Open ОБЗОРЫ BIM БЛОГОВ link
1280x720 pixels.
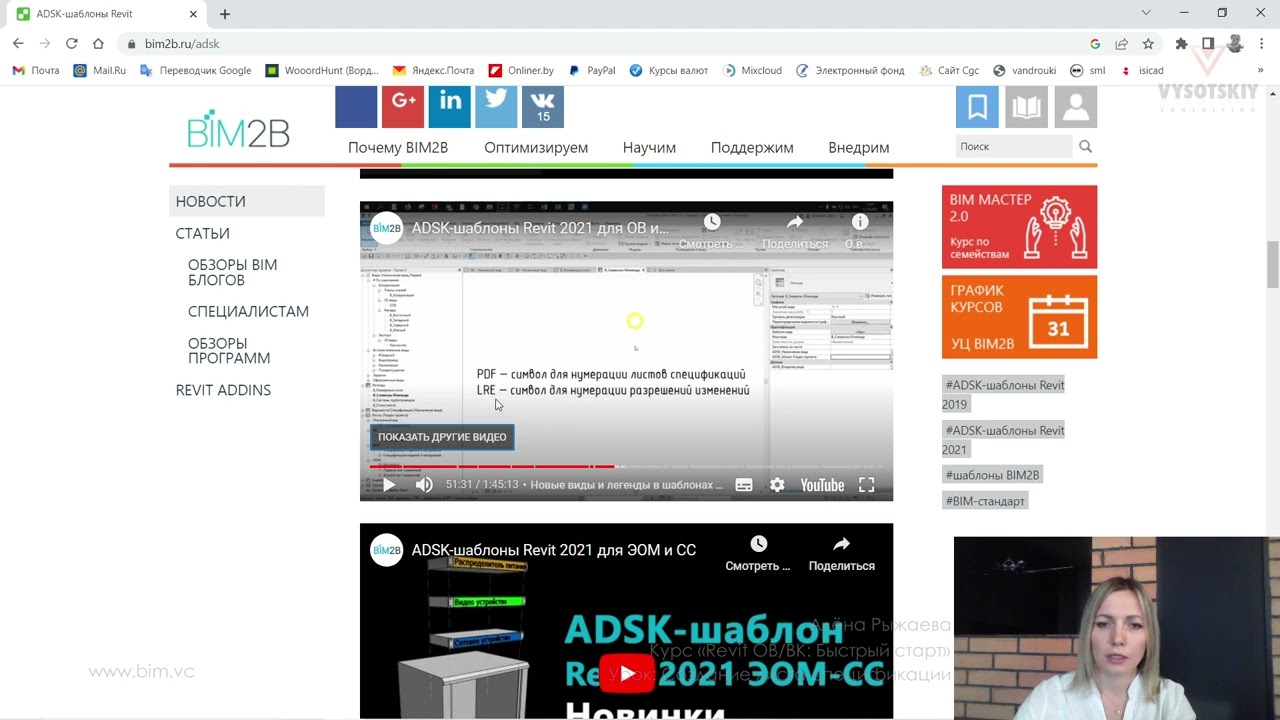click(x=233, y=272)
